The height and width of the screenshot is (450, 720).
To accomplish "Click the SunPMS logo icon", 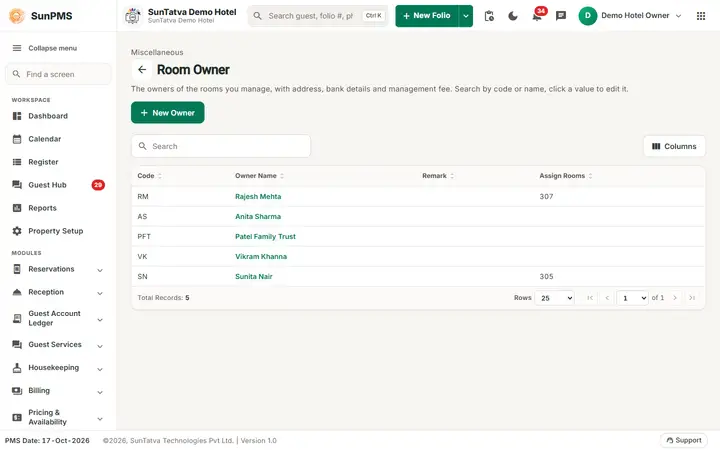I will 17,16.
